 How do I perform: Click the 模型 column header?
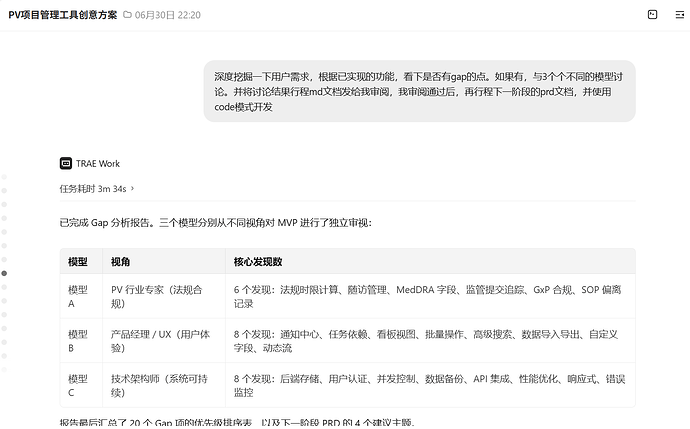pyautogui.click(x=81, y=261)
